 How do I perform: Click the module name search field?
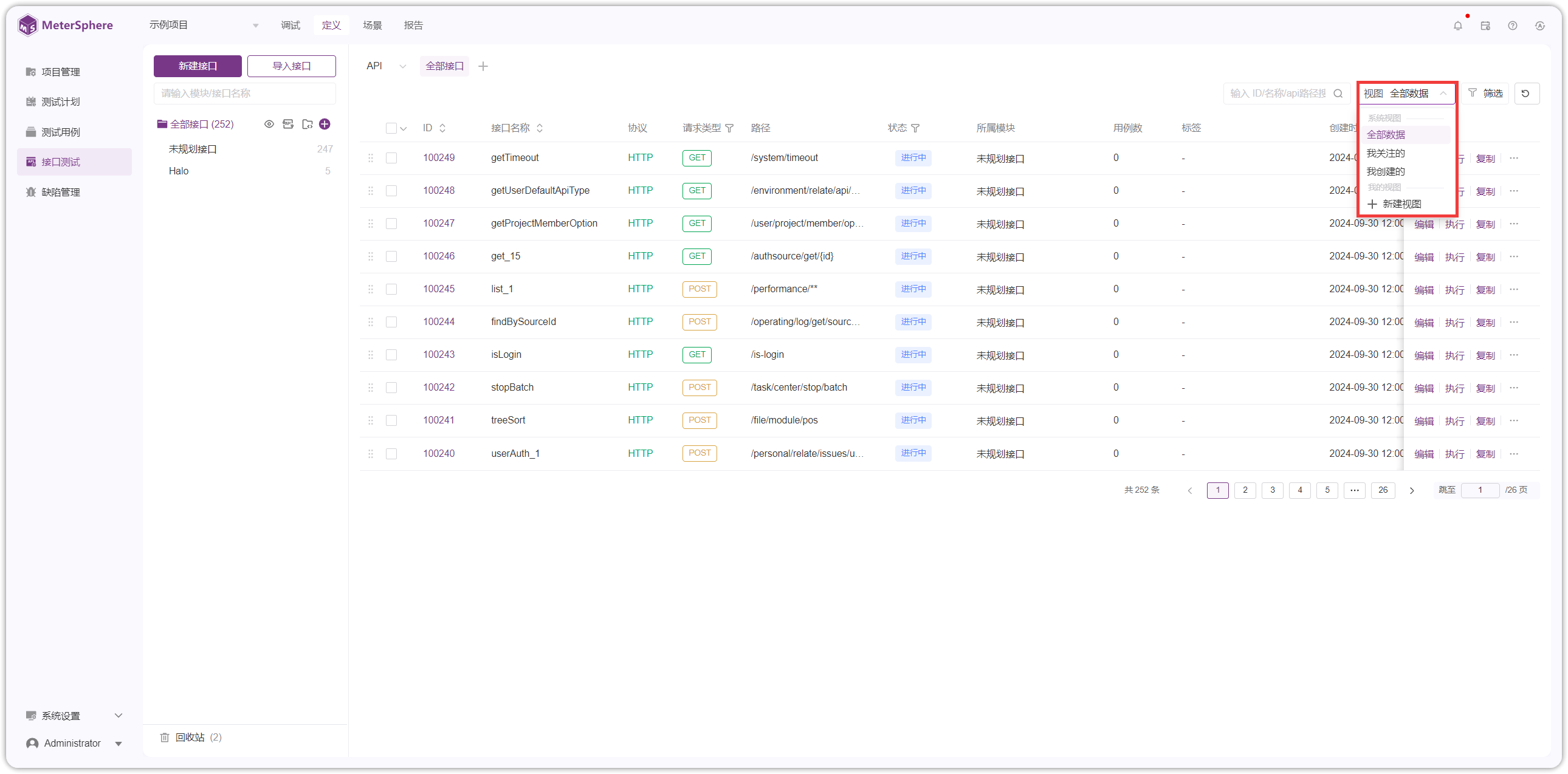pos(244,93)
